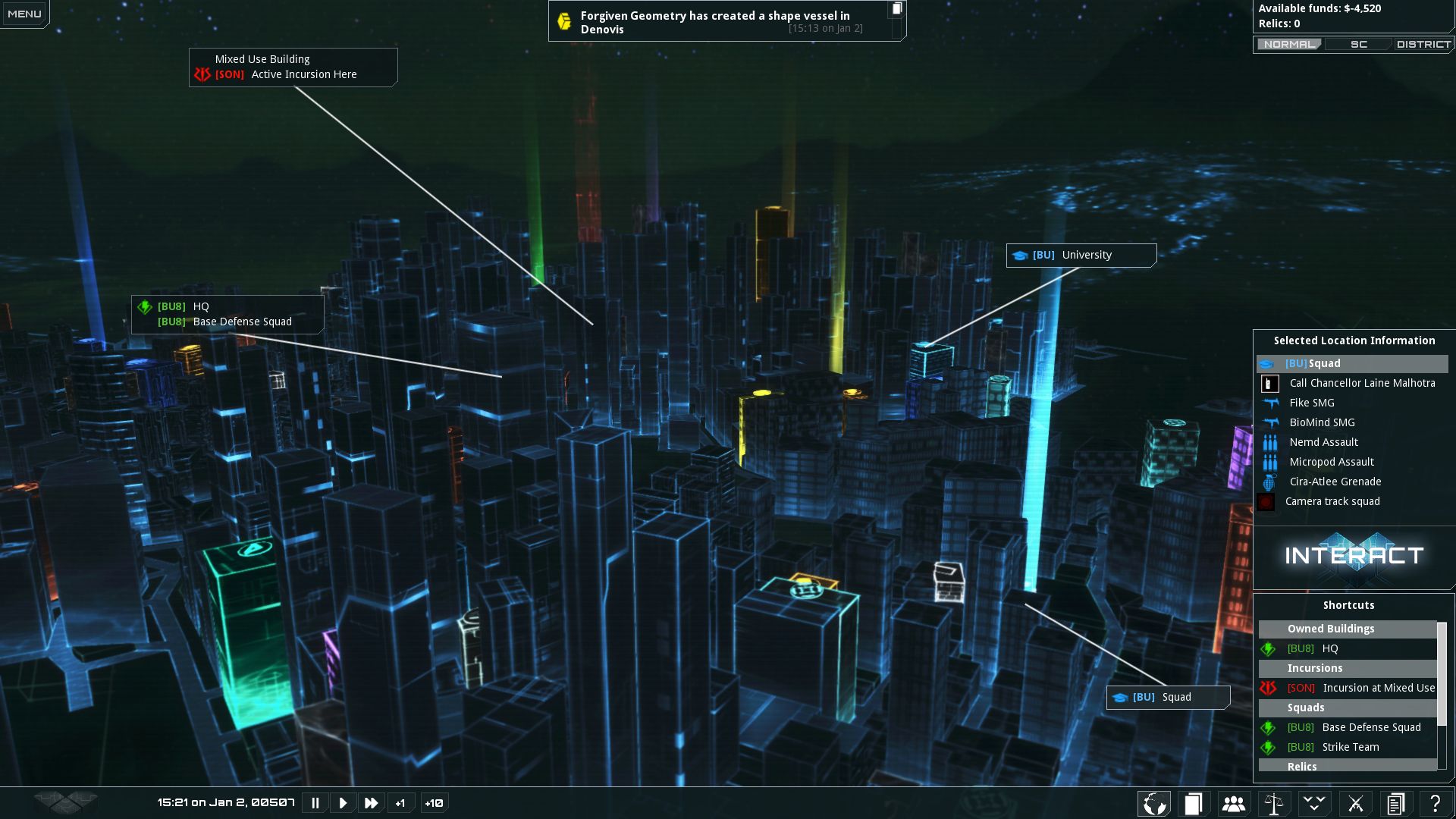Screen dimensions: 1456x819
Task: Click the triple chevrons ranks icon
Action: (x=1315, y=804)
